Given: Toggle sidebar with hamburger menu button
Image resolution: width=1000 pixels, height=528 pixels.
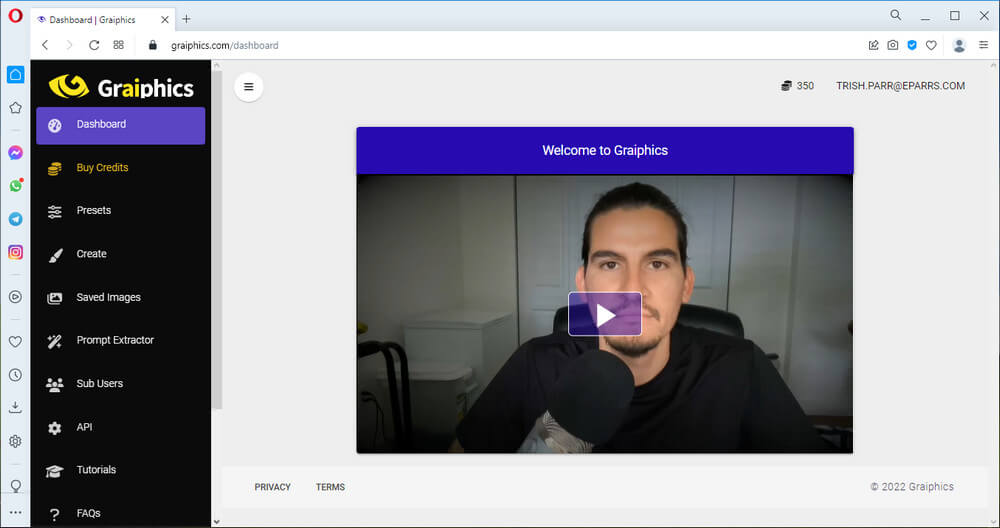Looking at the screenshot, I should tap(249, 87).
